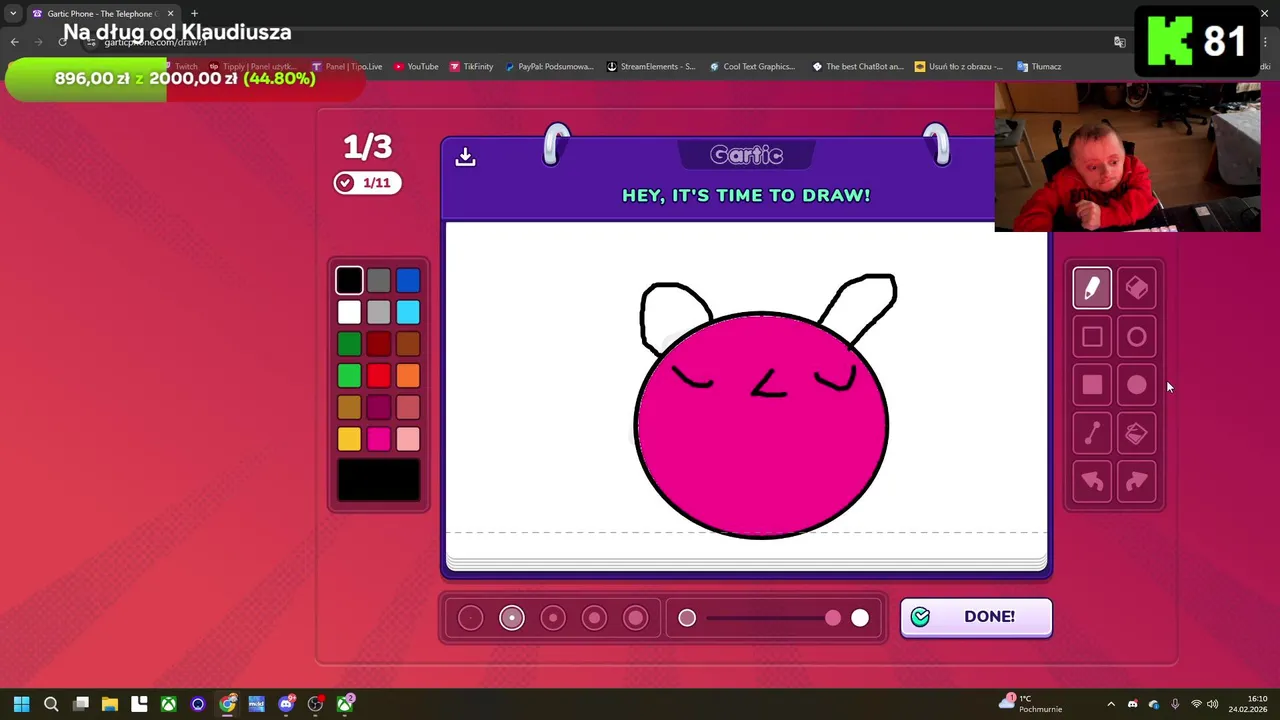Choose the empty ellipse shape tool
1280x720 pixels.
[x=1137, y=337]
